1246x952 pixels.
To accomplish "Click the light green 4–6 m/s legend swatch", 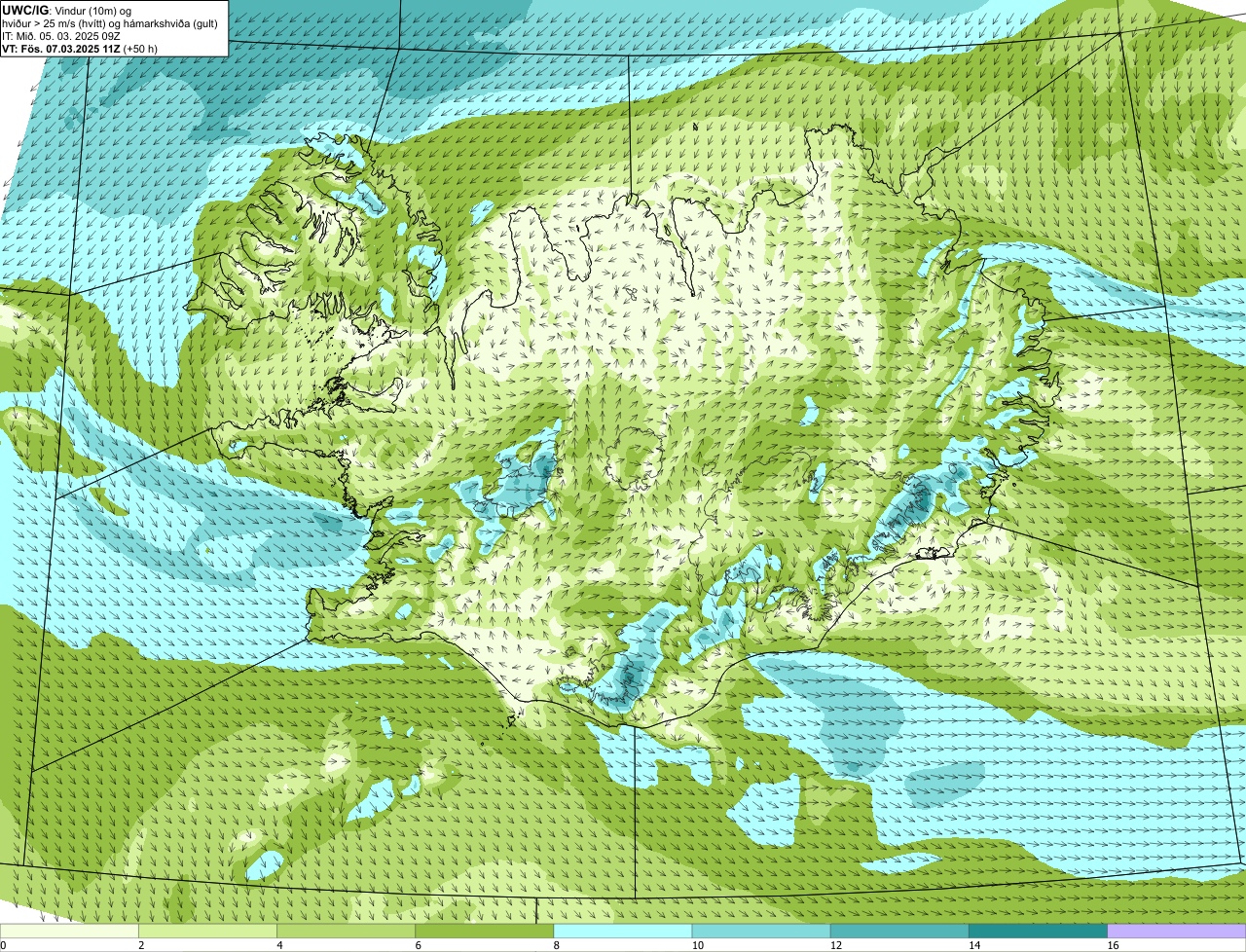I will pyautogui.click(x=347, y=932).
